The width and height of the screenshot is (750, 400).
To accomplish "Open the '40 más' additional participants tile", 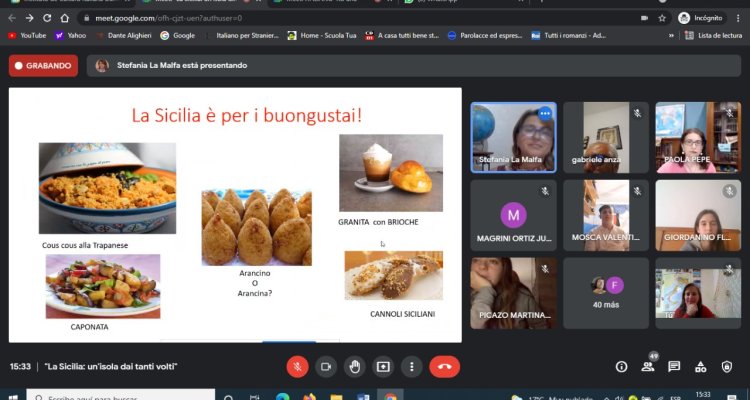I will (x=606, y=293).
